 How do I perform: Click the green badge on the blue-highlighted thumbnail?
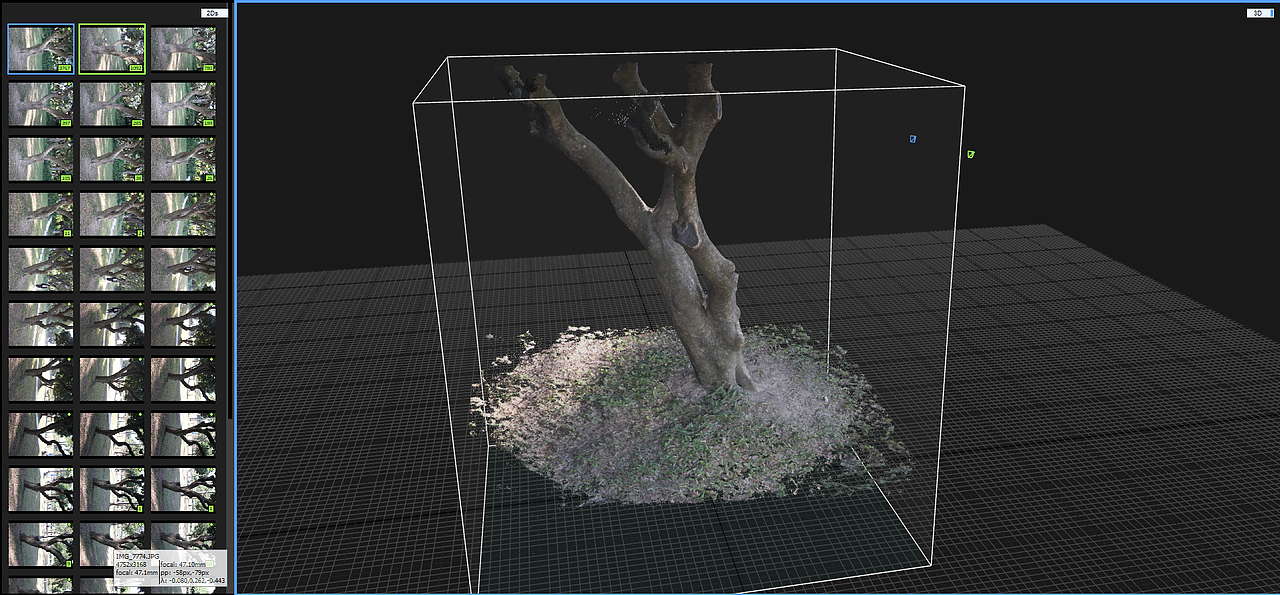click(63, 66)
